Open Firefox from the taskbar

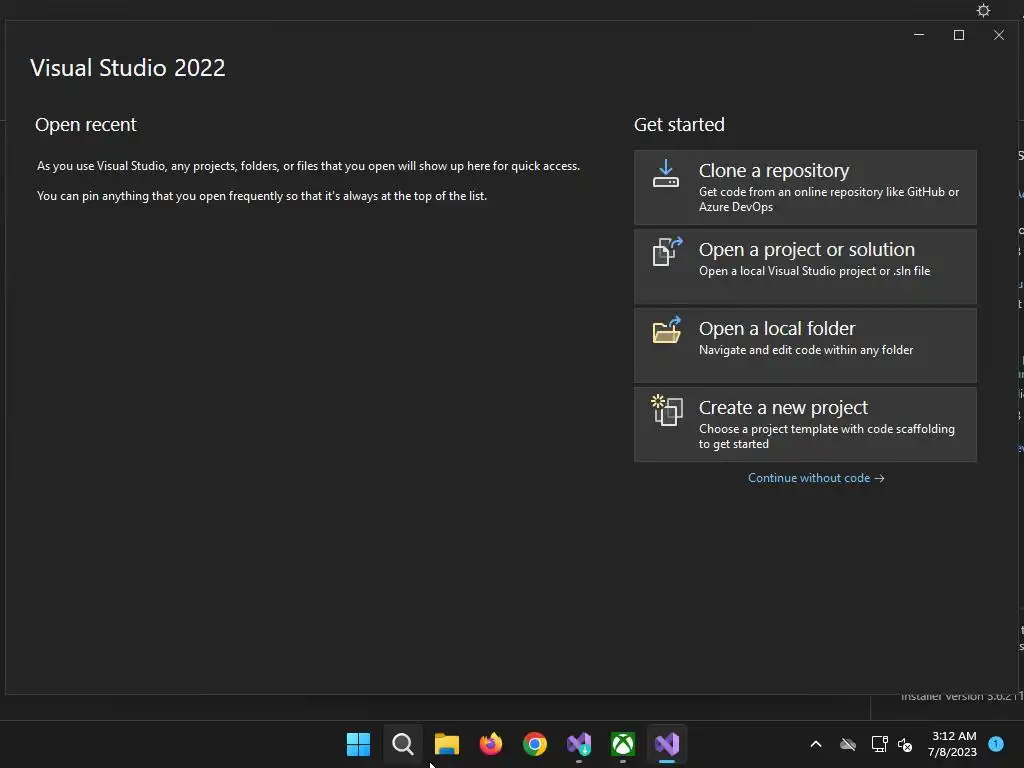[491, 744]
